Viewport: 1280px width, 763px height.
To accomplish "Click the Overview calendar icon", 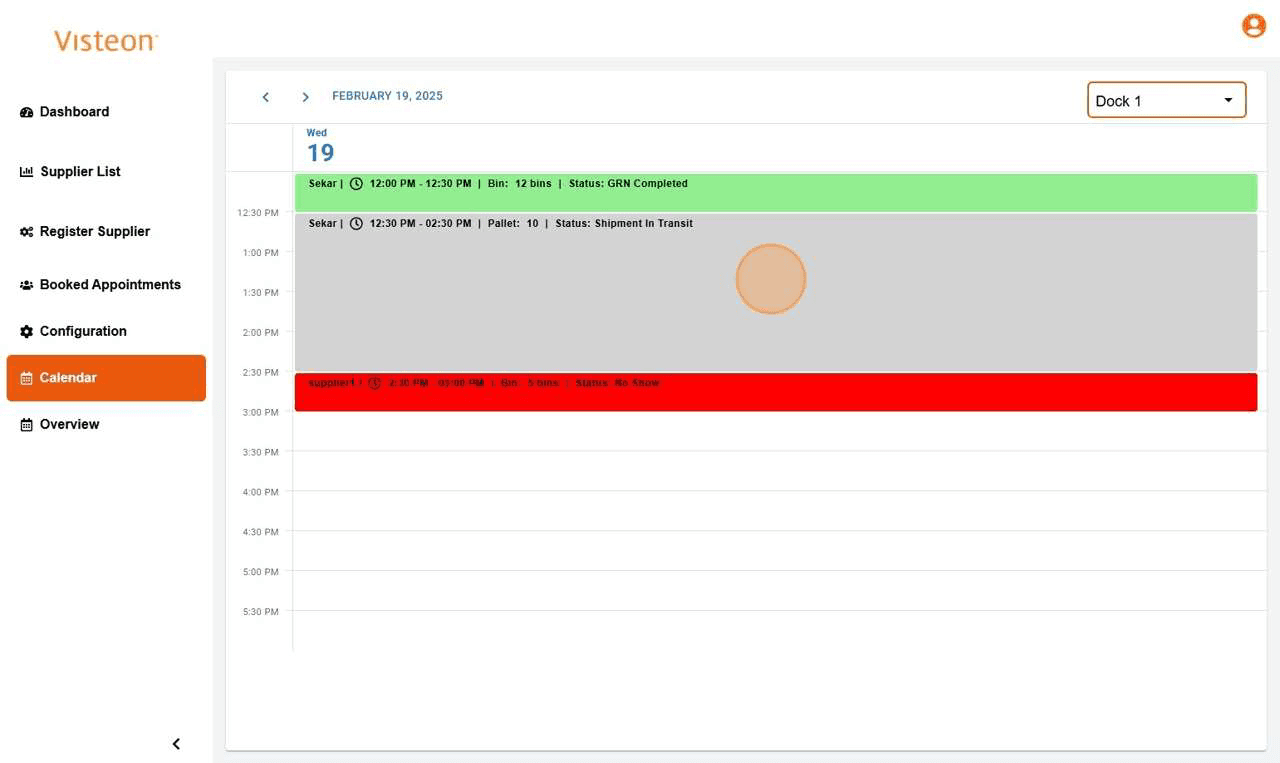I will [x=27, y=425].
